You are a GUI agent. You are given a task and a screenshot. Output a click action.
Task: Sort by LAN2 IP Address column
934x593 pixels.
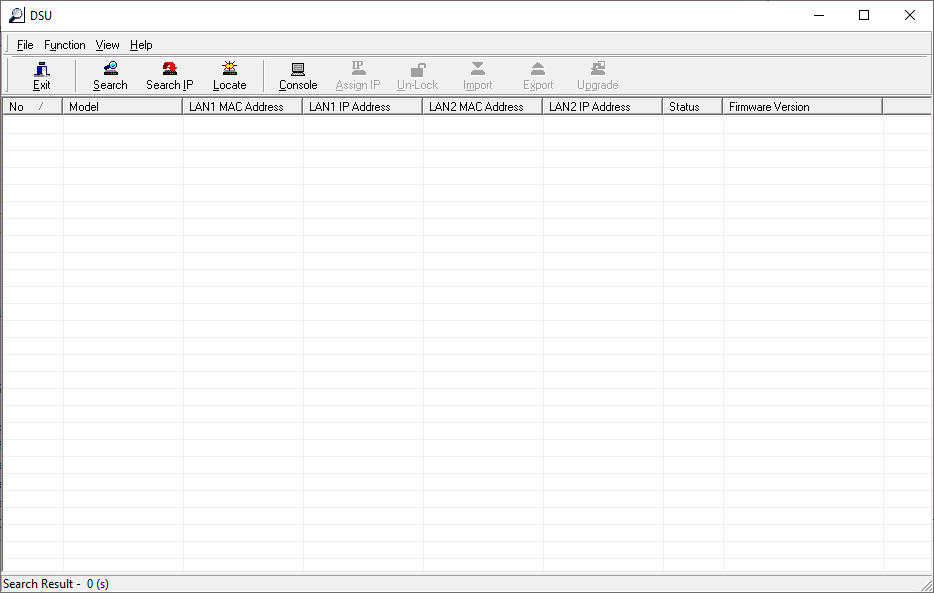point(603,107)
